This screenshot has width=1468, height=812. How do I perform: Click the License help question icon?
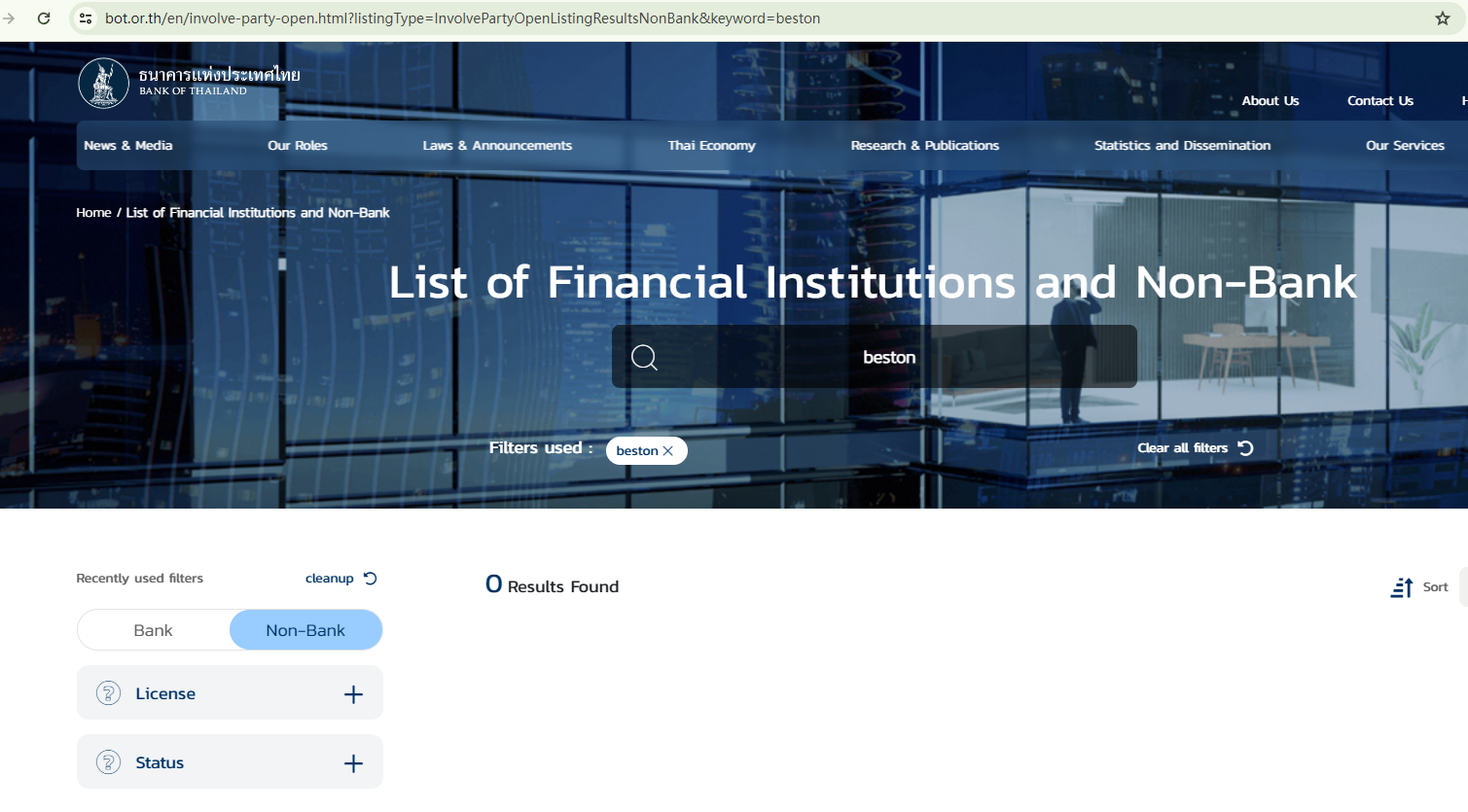[108, 693]
